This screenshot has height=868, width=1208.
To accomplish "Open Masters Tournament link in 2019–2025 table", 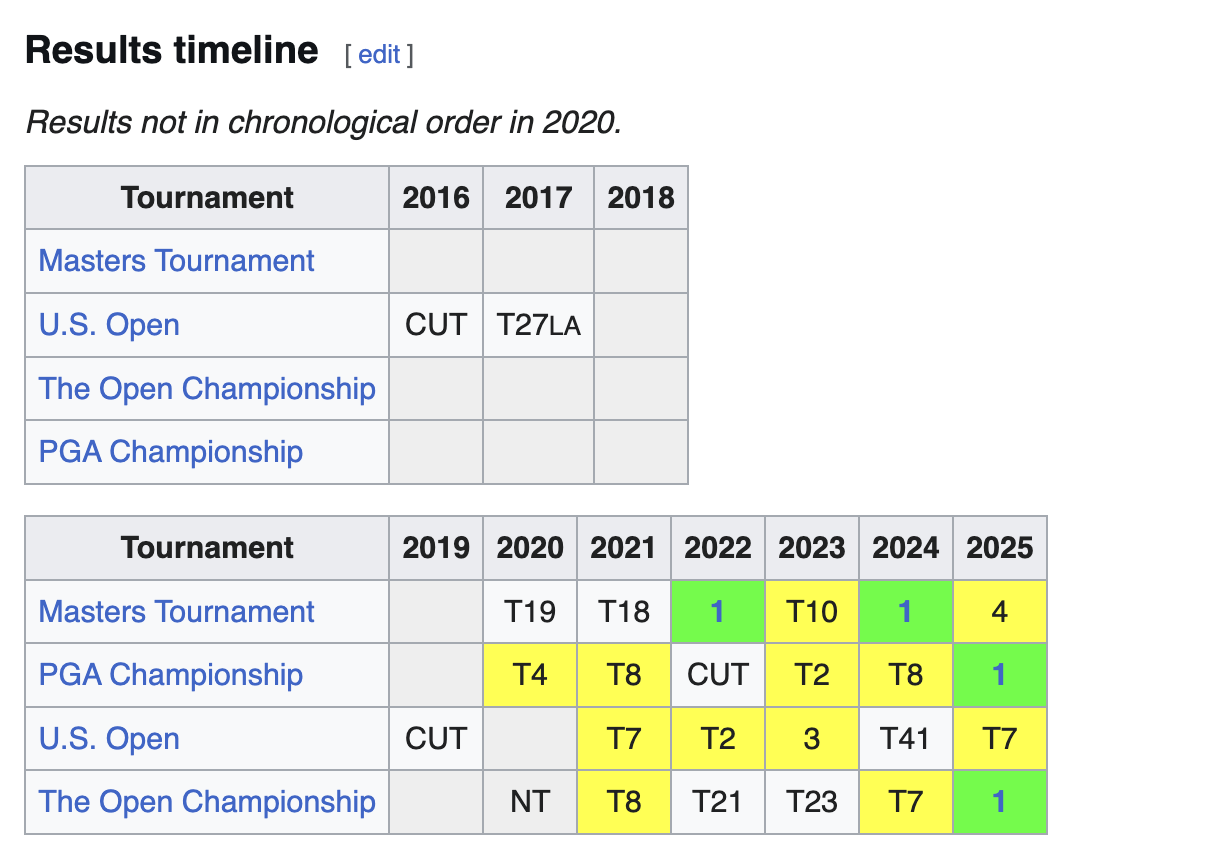I will 176,611.
